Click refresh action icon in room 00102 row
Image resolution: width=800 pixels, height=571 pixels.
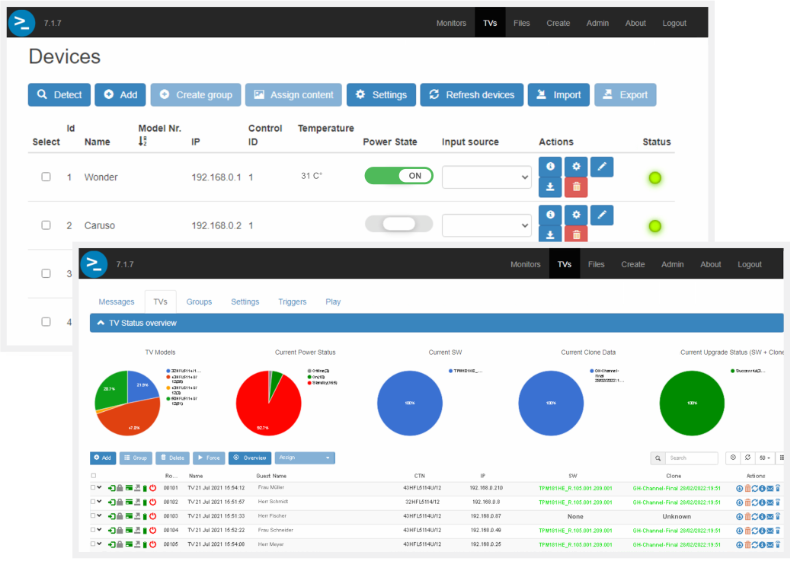[755, 503]
